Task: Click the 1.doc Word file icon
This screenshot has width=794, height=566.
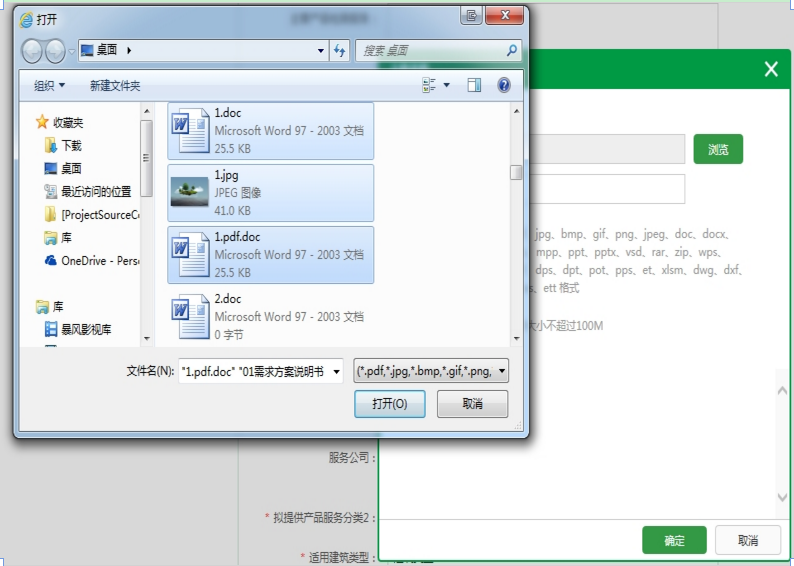Action: [190, 131]
